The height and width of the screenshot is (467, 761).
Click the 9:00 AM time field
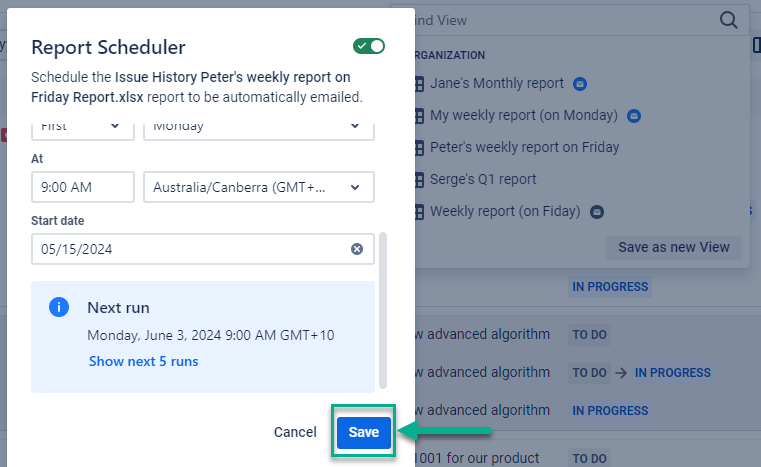pos(82,187)
